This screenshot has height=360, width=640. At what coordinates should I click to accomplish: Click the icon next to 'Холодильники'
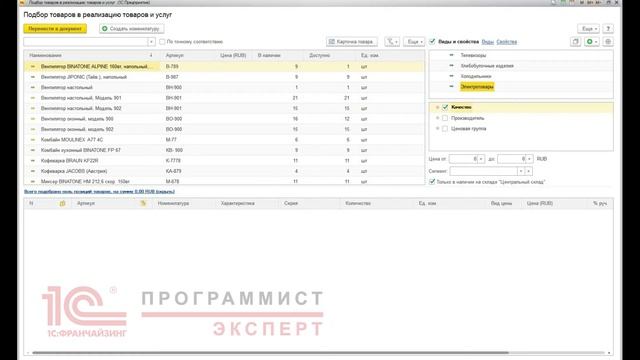(x=451, y=76)
